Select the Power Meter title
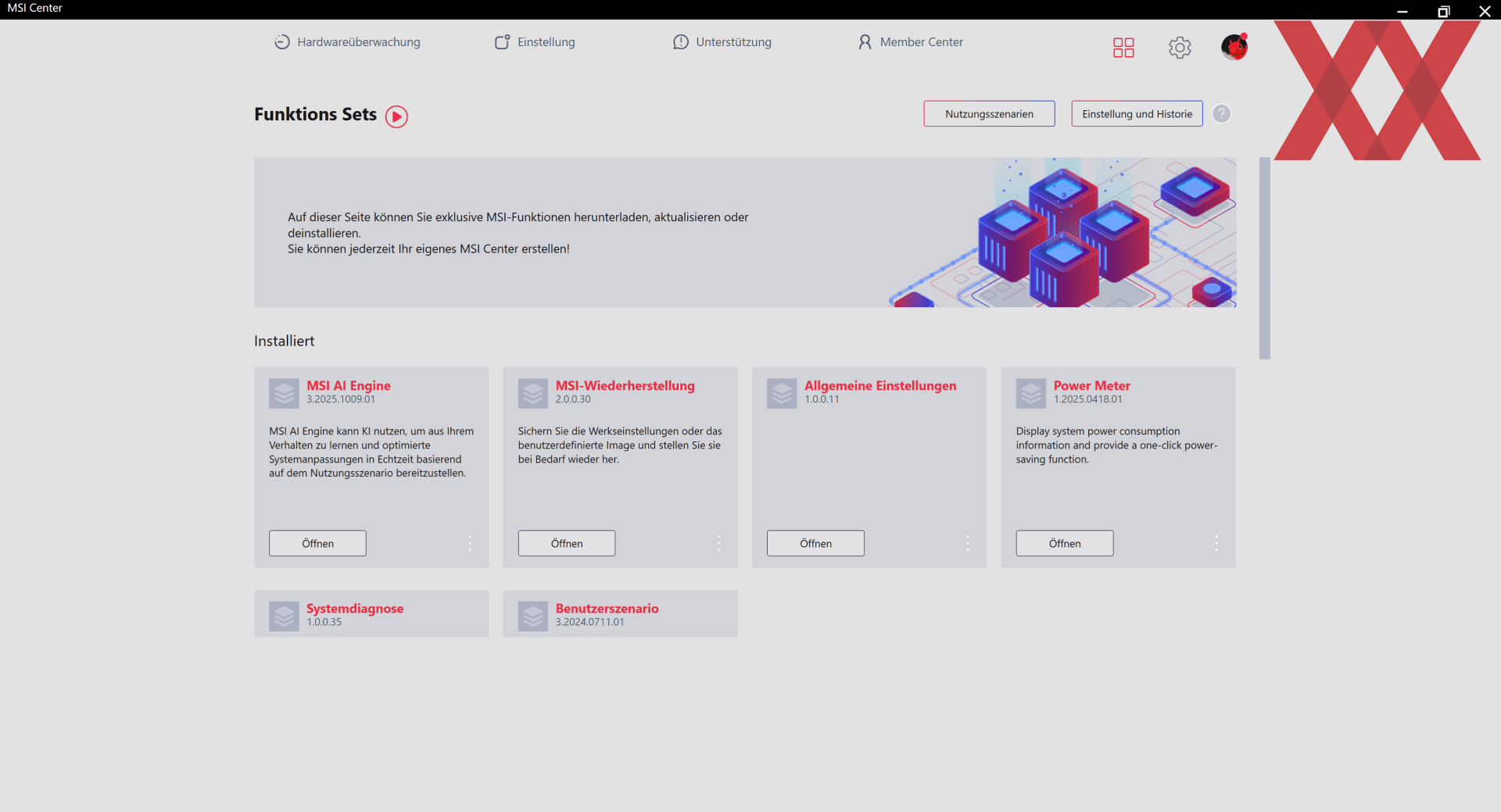 point(1092,385)
